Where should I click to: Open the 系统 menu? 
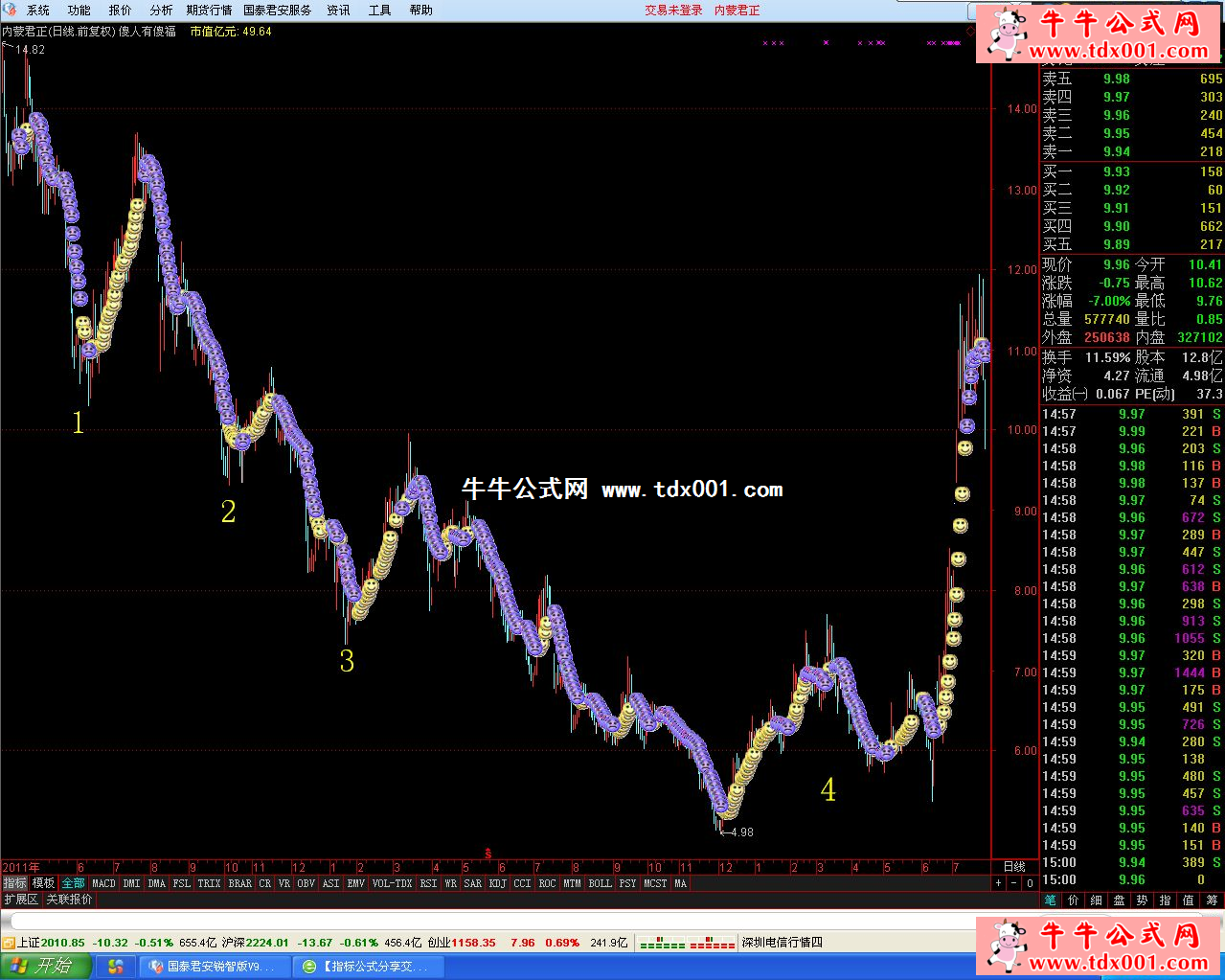click(x=38, y=10)
